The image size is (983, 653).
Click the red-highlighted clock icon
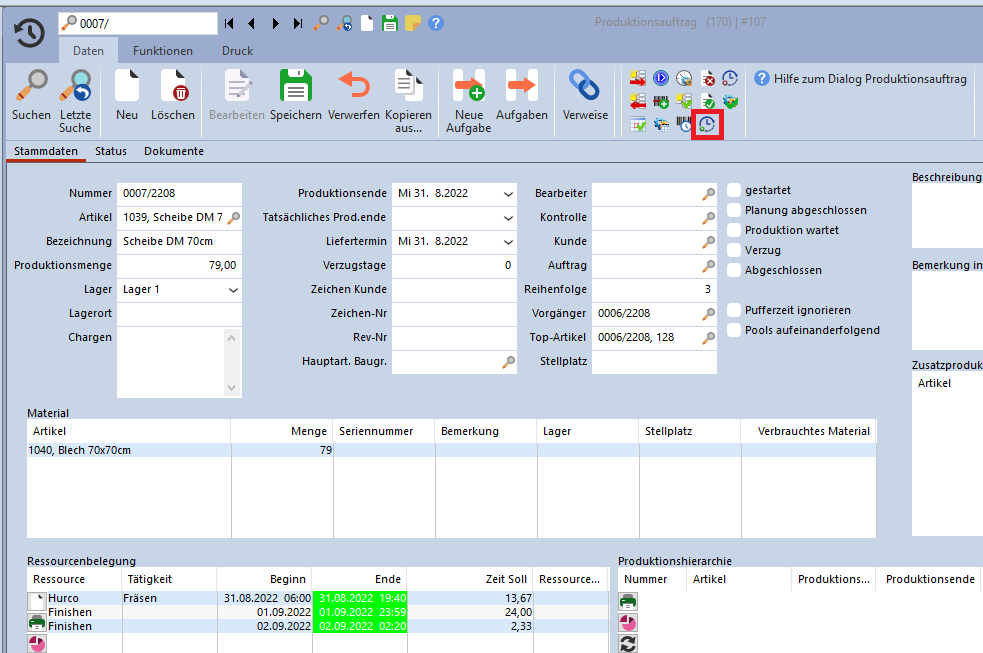707,125
